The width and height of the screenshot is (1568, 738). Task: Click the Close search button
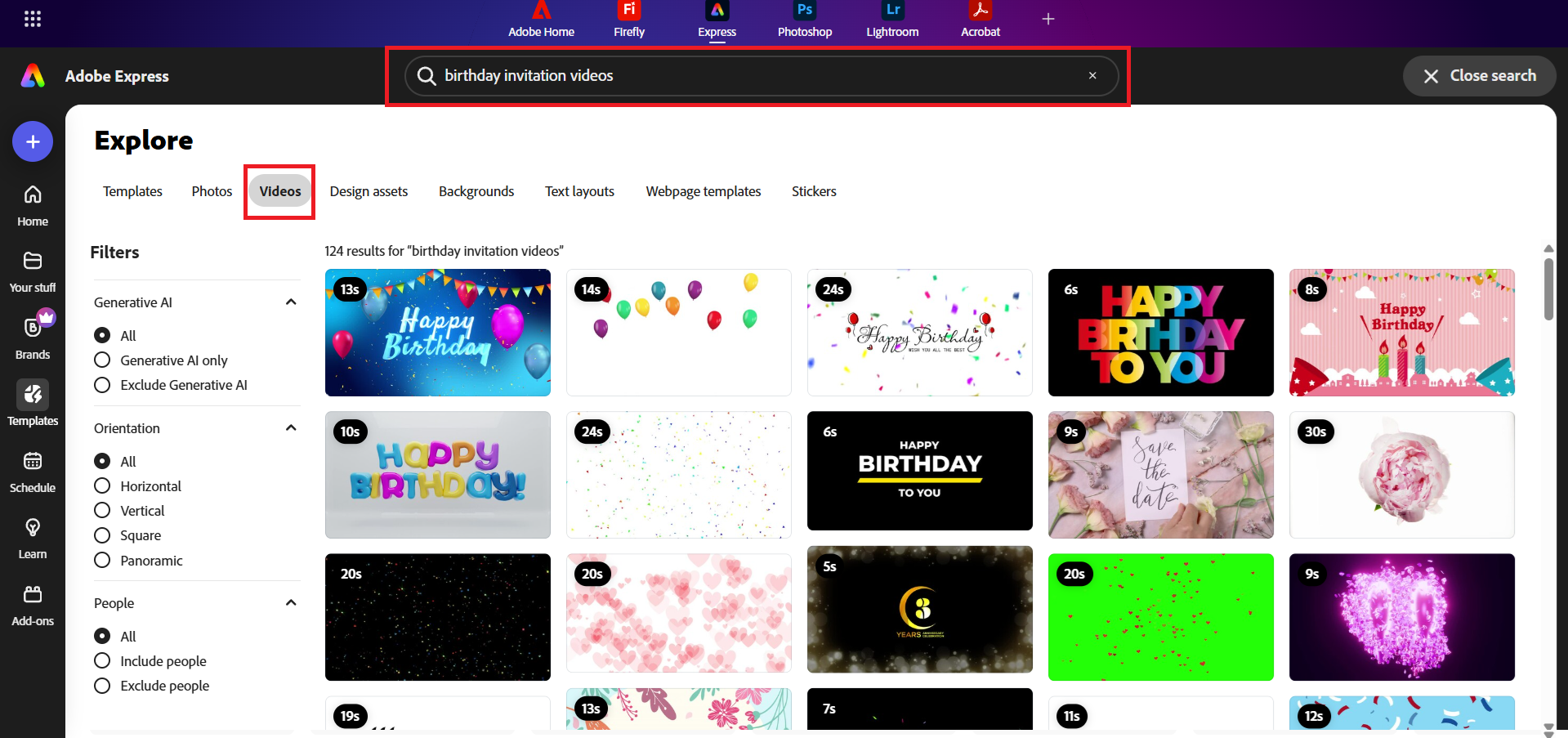point(1479,76)
